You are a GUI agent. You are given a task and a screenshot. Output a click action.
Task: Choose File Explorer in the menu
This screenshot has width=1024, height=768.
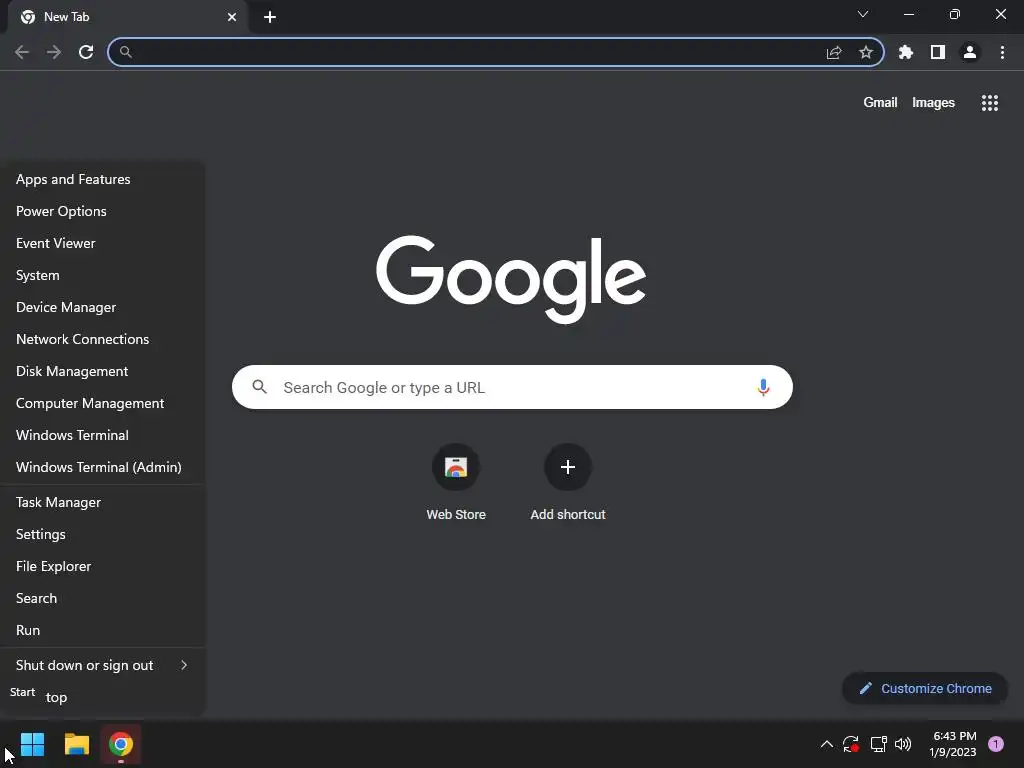pos(103,566)
